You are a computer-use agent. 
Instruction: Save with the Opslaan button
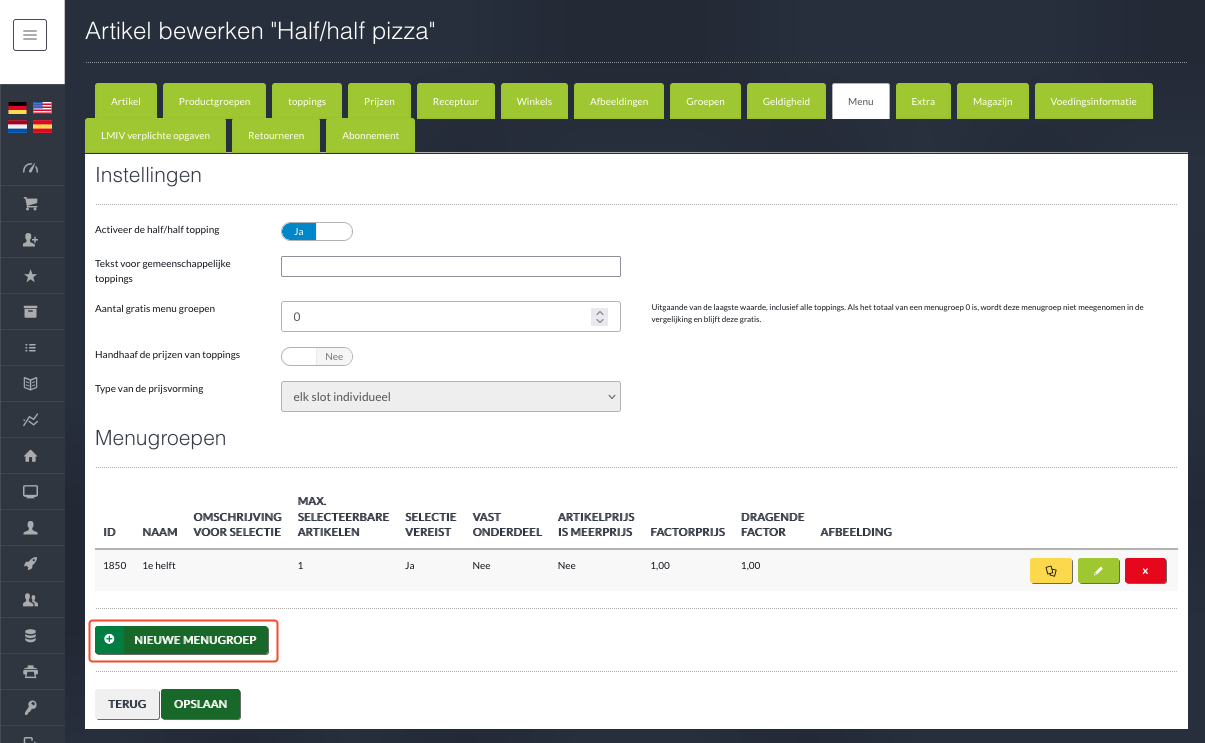[x=200, y=704]
